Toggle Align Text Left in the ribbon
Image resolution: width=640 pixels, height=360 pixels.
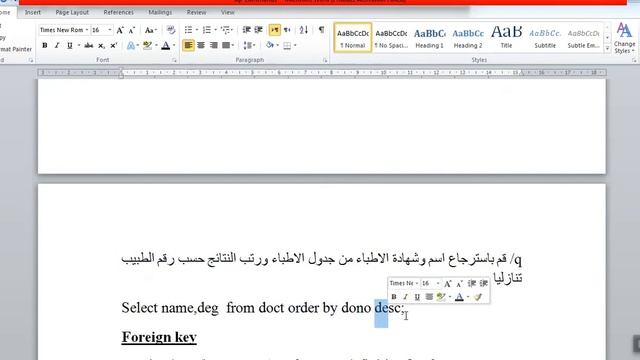point(188,45)
